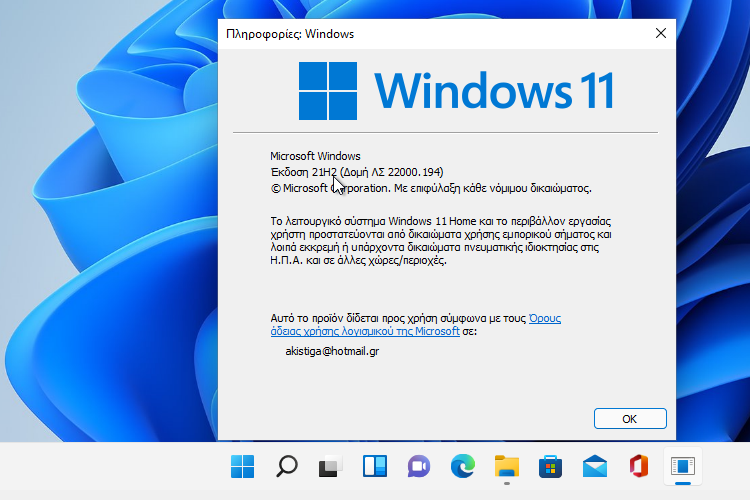This screenshot has width=750, height=500.
Task: Select the active winver taskbar icon
Action: [x=683, y=466]
